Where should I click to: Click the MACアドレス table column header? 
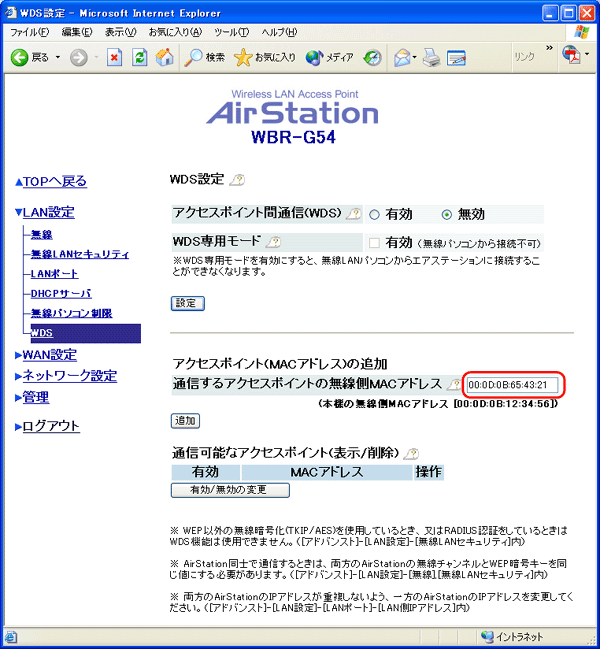[327, 472]
